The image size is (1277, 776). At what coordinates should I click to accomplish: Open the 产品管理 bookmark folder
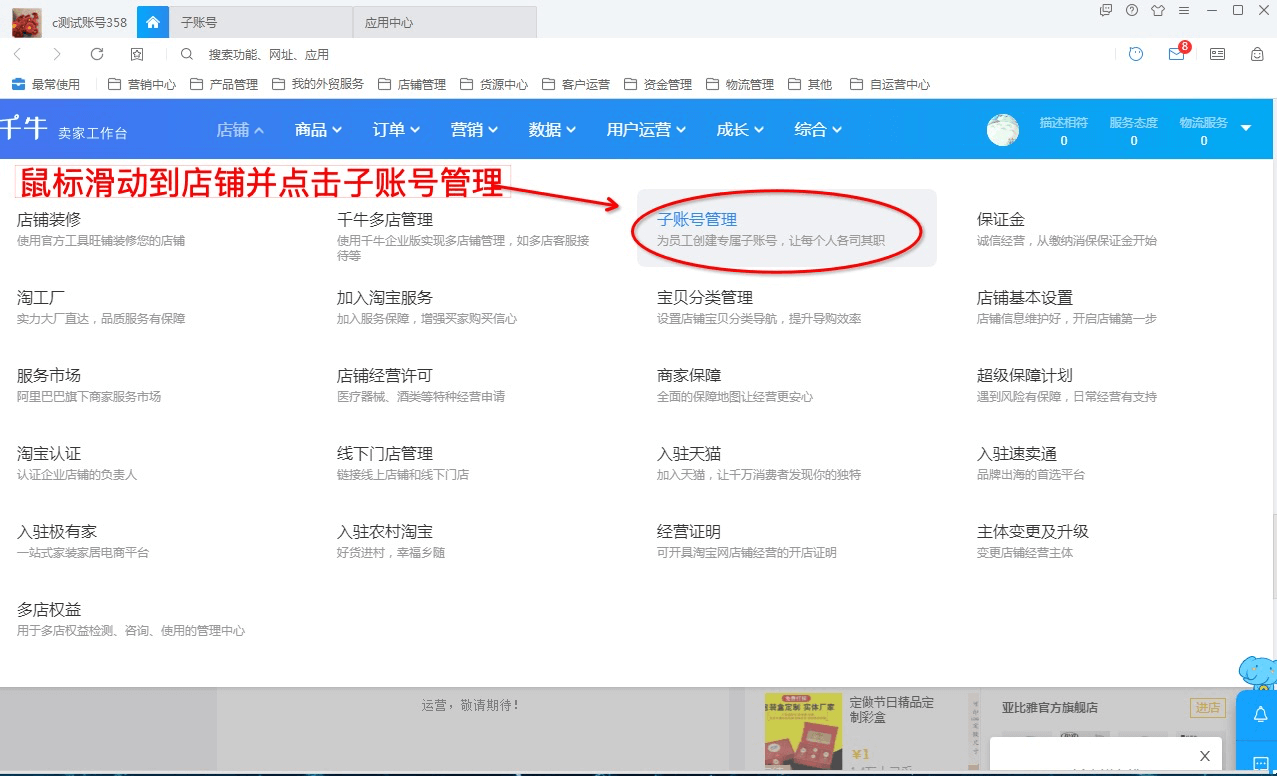point(223,84)
